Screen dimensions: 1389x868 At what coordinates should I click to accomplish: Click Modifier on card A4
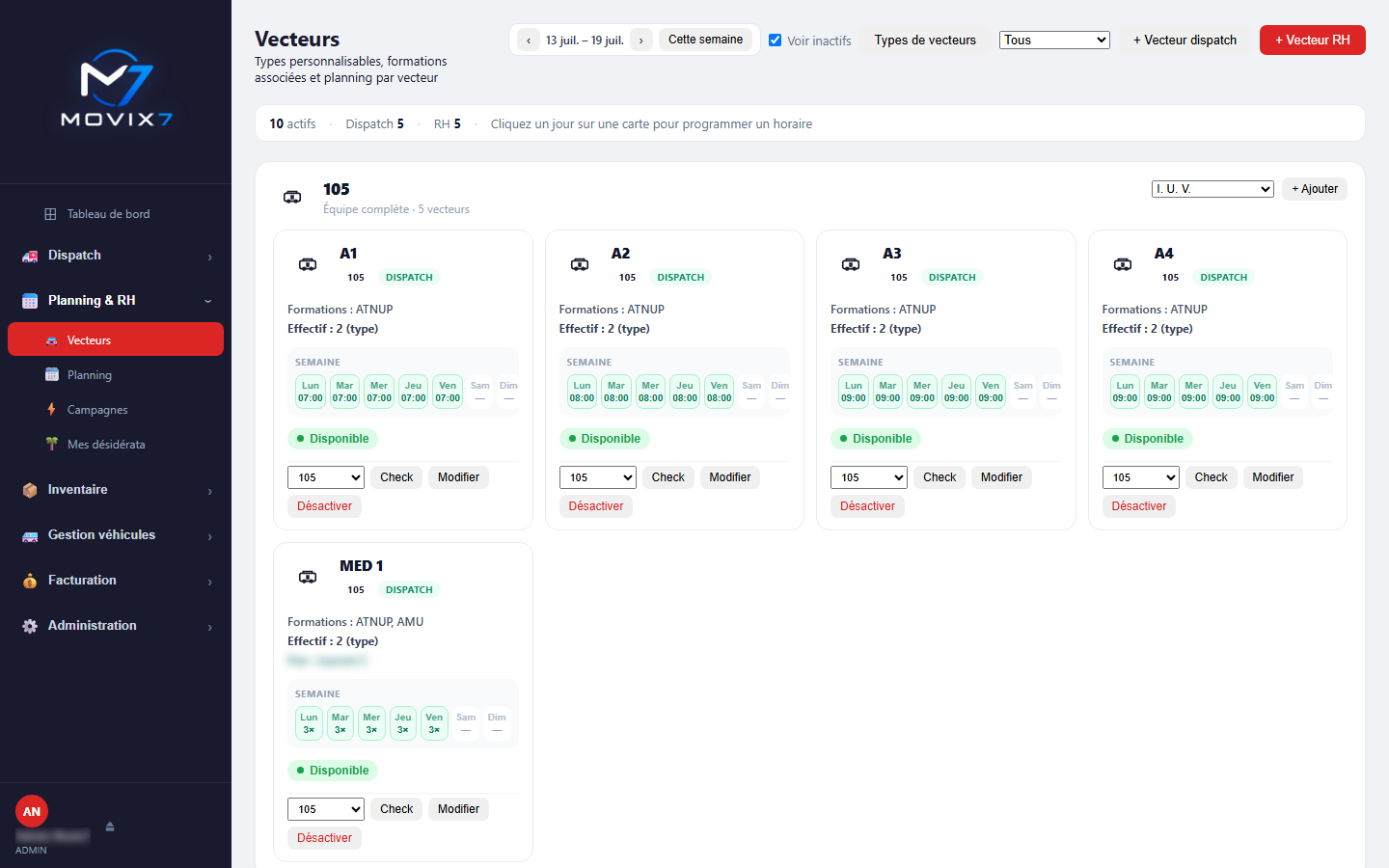1273,477
